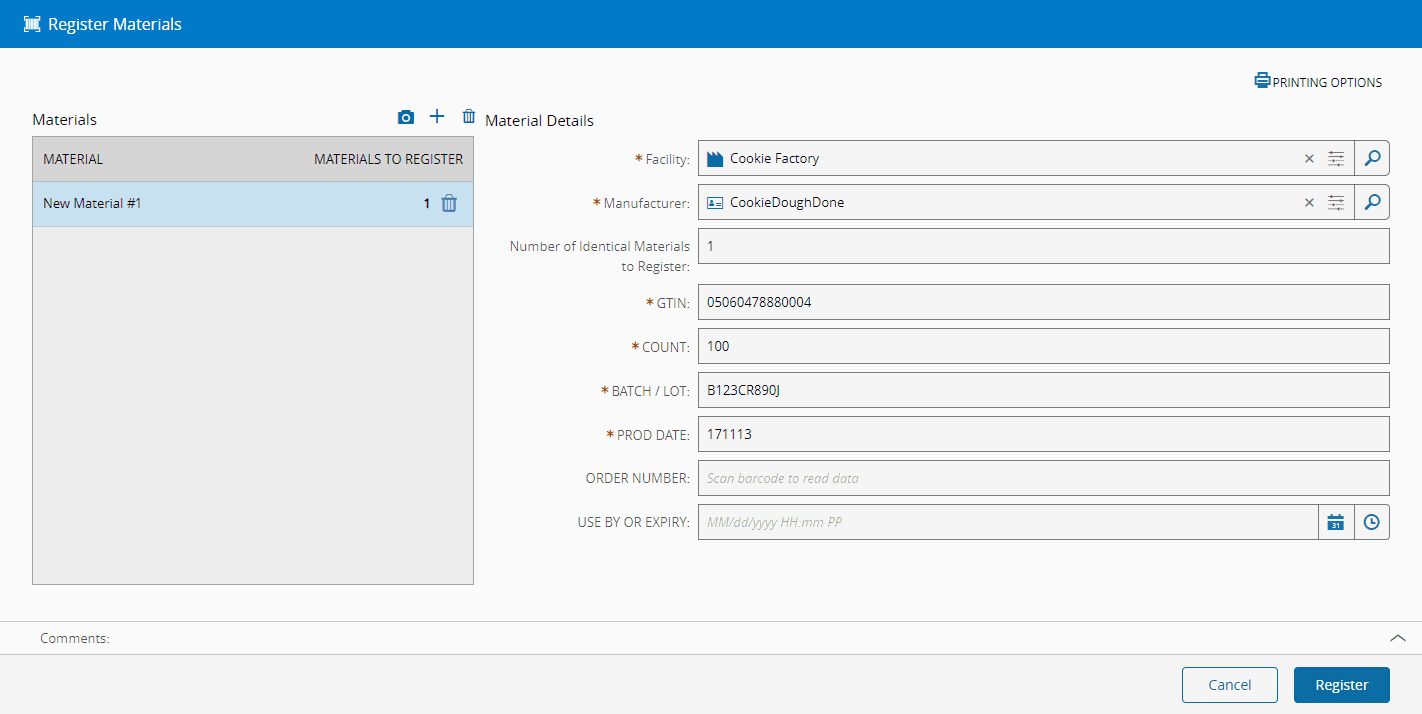
Task: Delete New Material #1 row trash icon
Action: coord(449,204)
